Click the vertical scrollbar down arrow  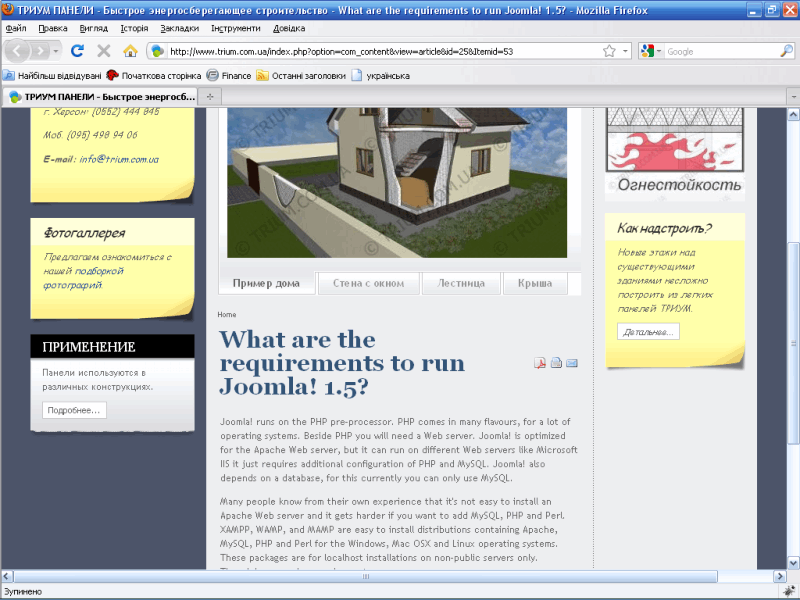tap(793, 563)
